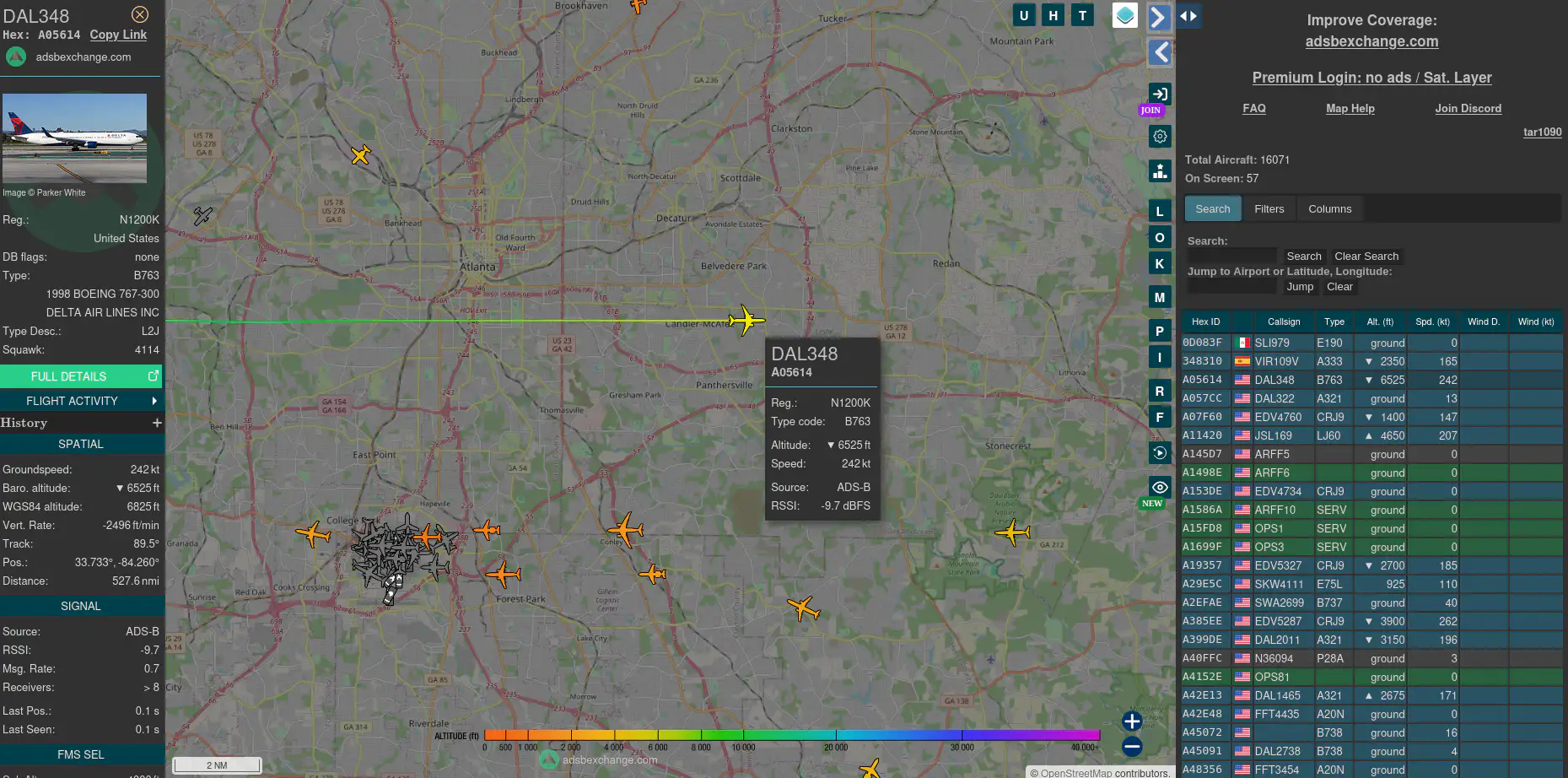Image resolution: width=1568 pixels, height=778 pixels.
Task: Sort table by Wind D. column
Action: click(1483, 321)
